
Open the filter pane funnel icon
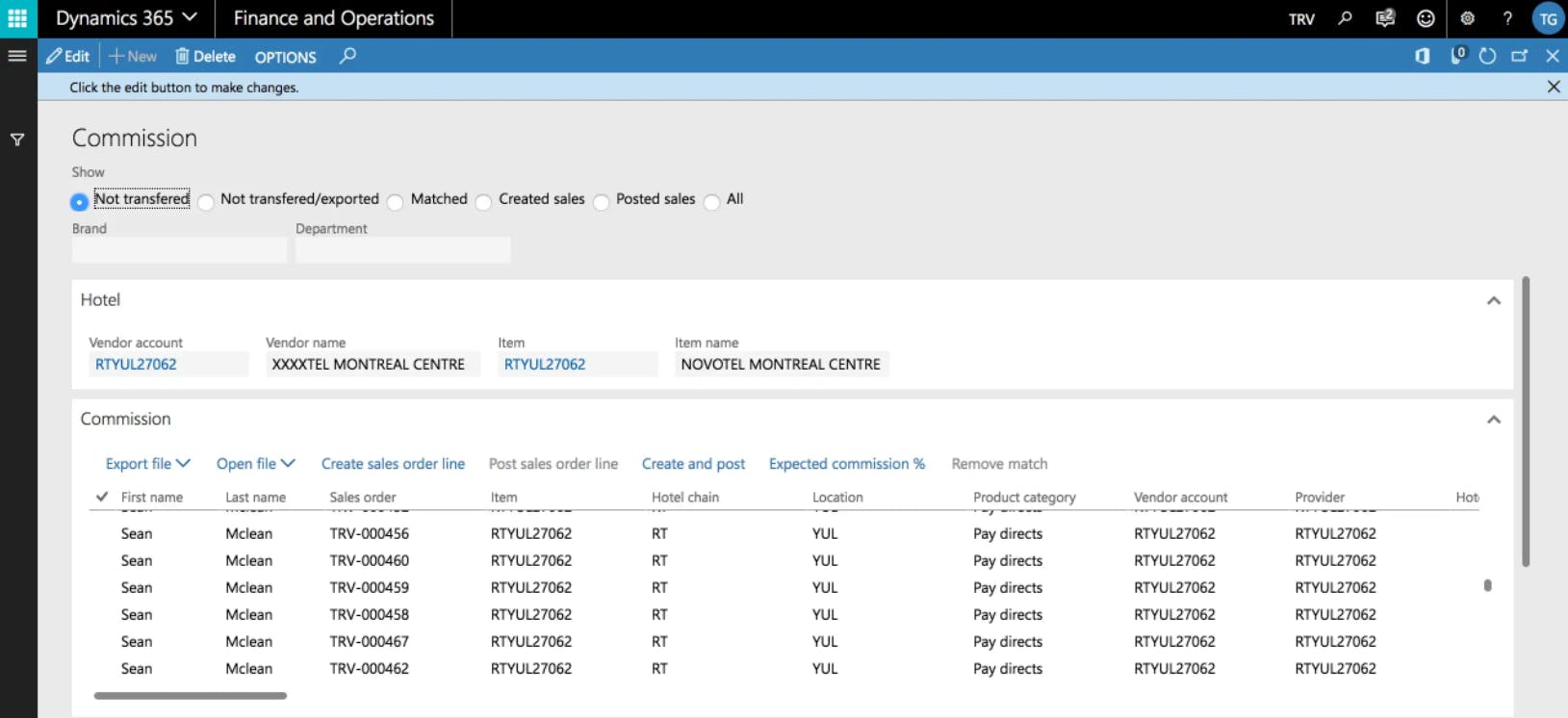17,140
